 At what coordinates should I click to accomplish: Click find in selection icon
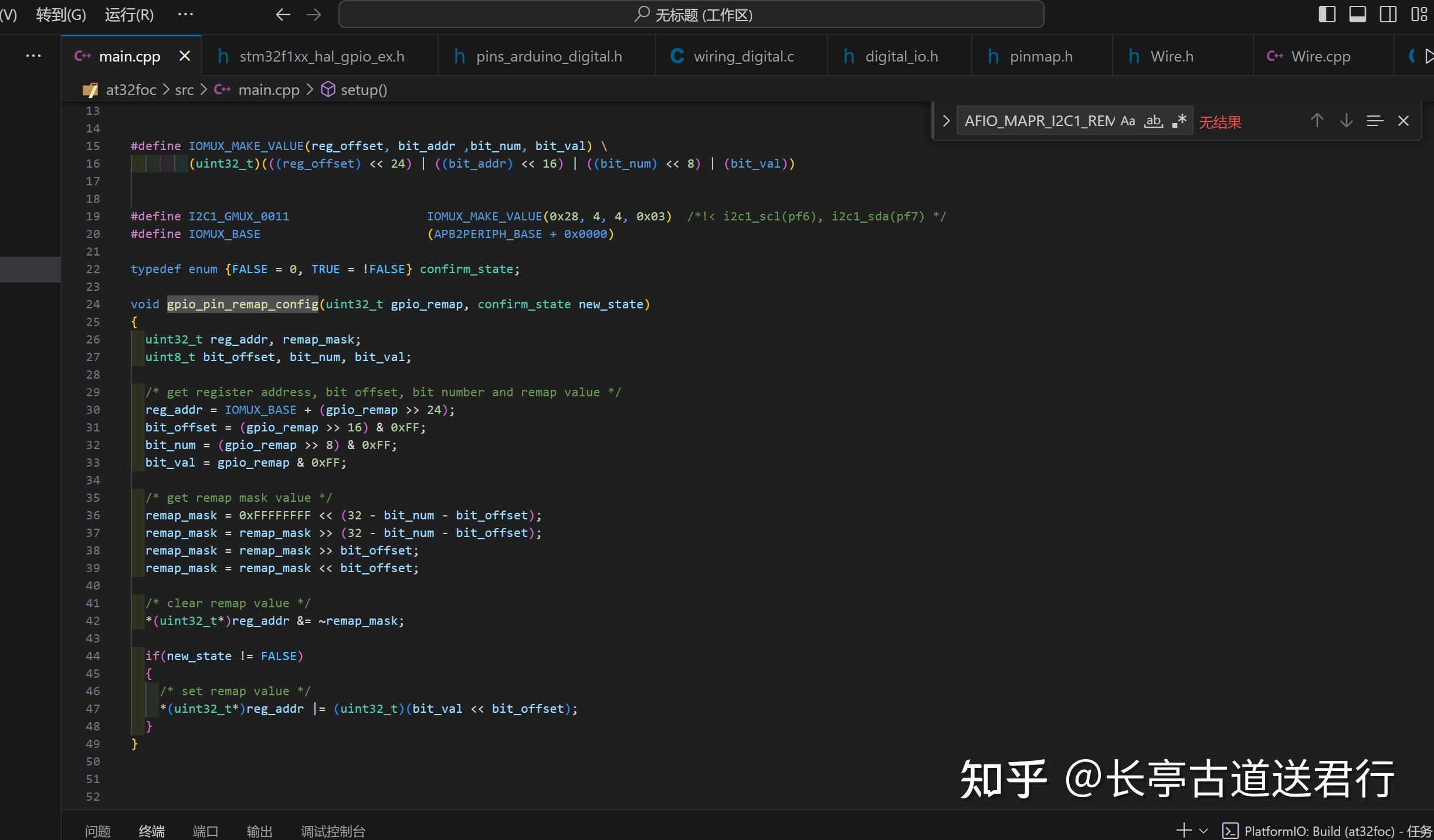(x=1375, y=121)
